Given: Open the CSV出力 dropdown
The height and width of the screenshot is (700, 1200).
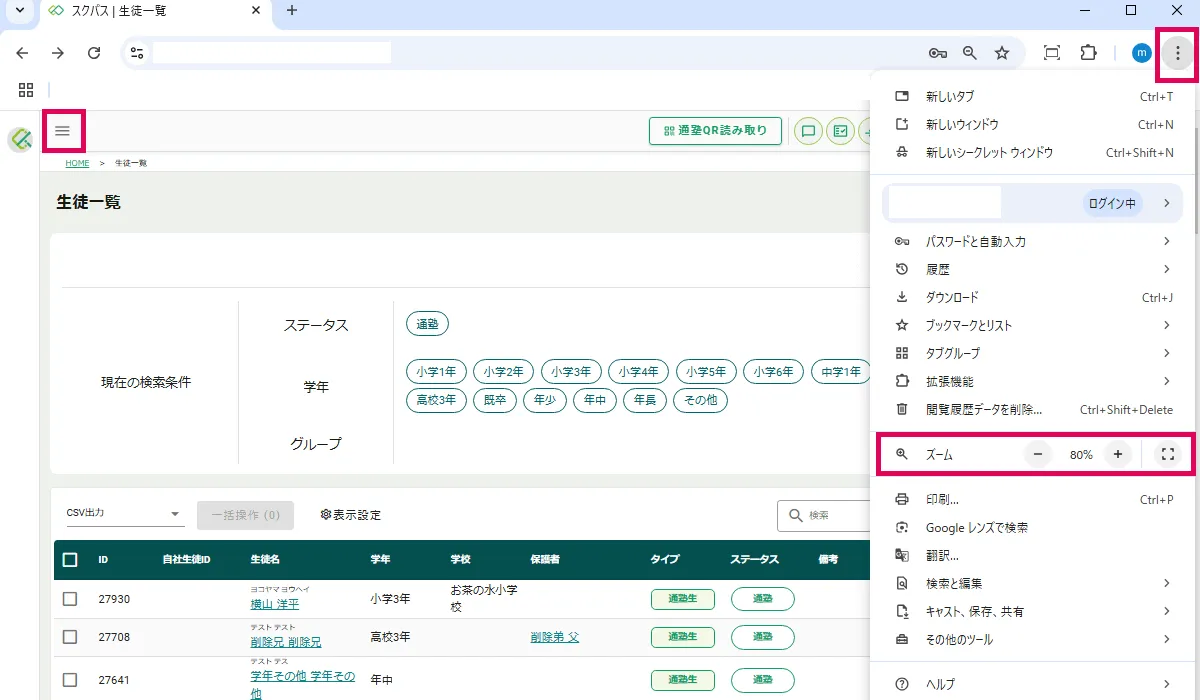Looking at the screenshot, I should pos(124,514).
